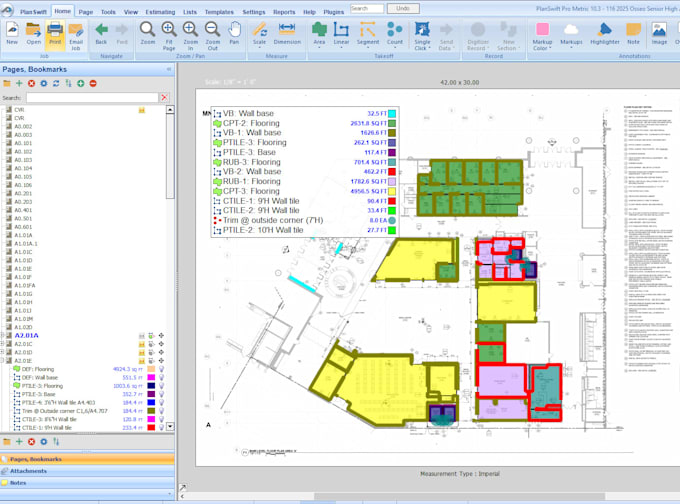Click the Print icon in the ribbon

coord(55,30)
